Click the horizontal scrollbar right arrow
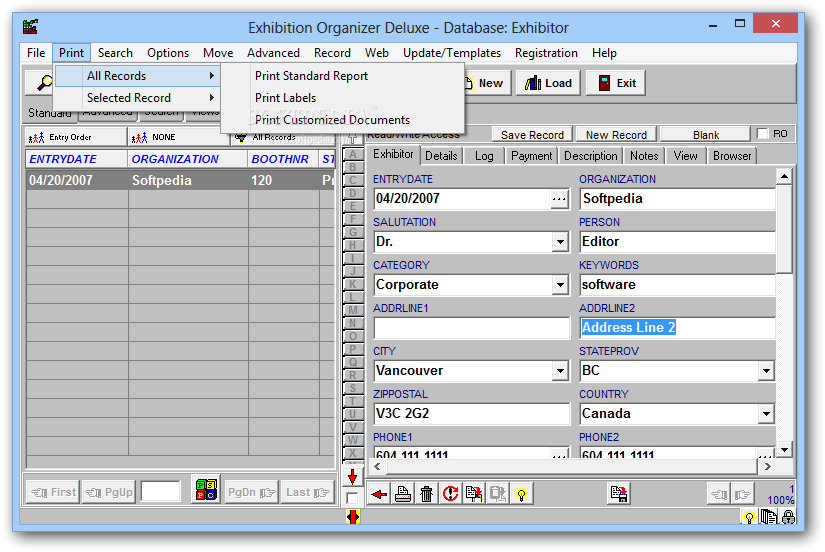The height and width of the screenshot is (552, 825). click(768, 466)
